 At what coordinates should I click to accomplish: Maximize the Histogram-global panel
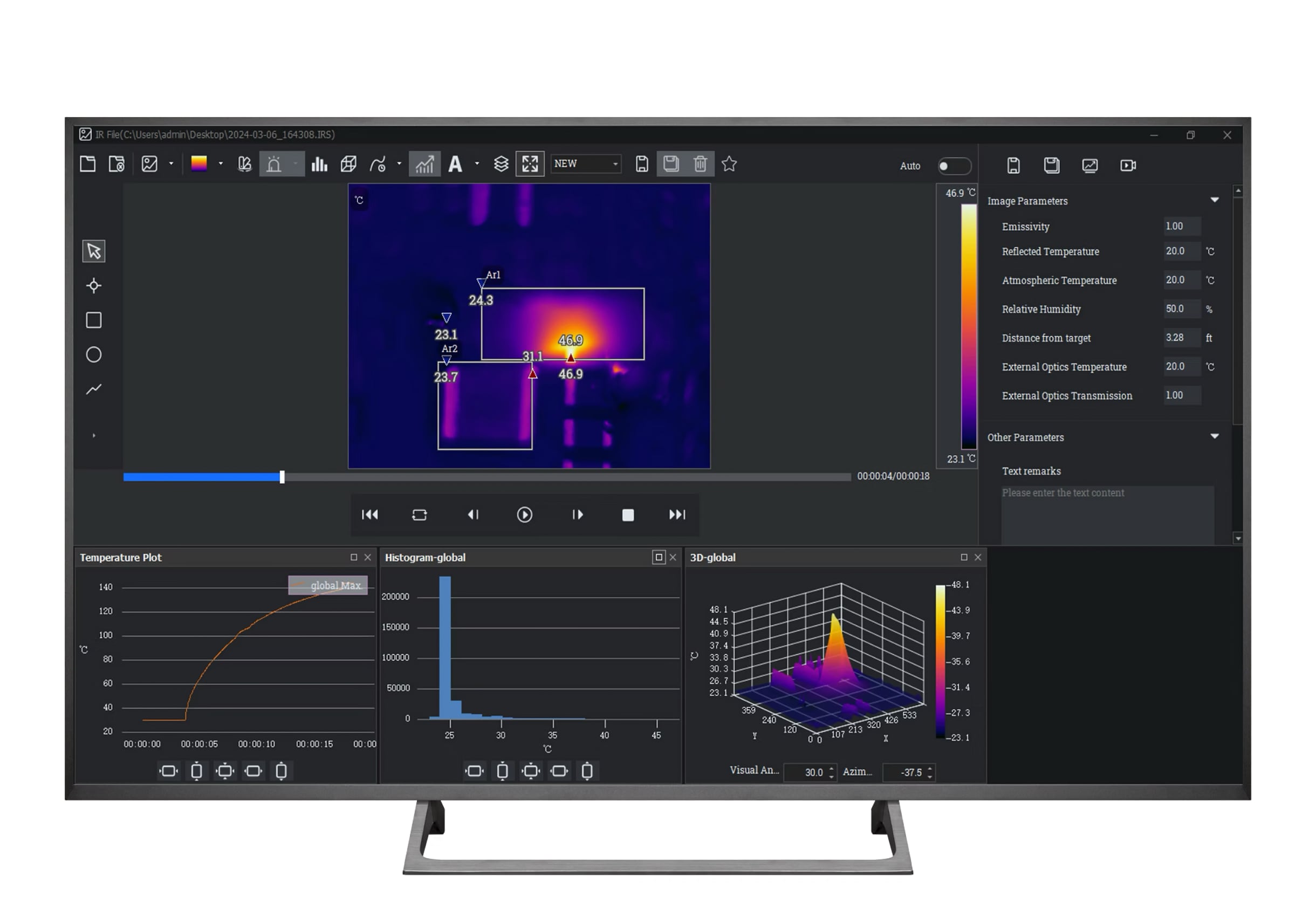[x=659, y=557]
